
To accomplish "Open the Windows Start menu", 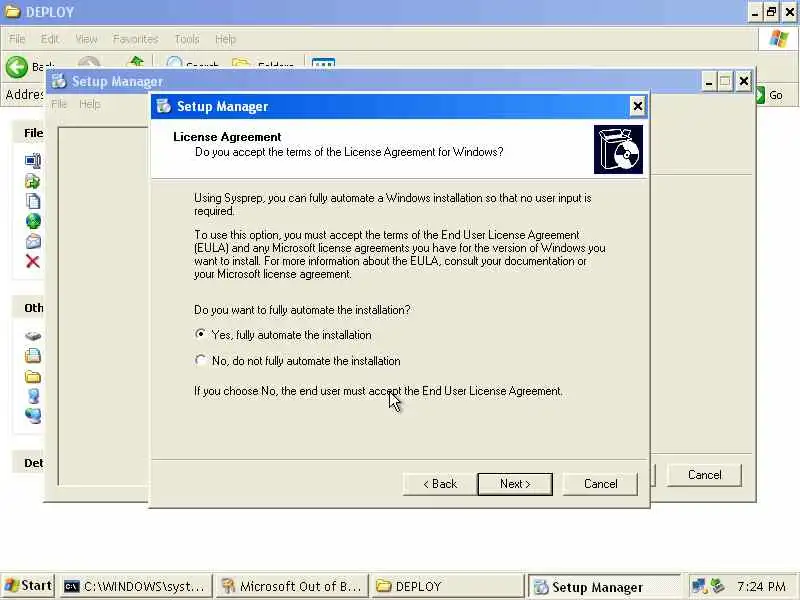I will [x=28, y=586].
